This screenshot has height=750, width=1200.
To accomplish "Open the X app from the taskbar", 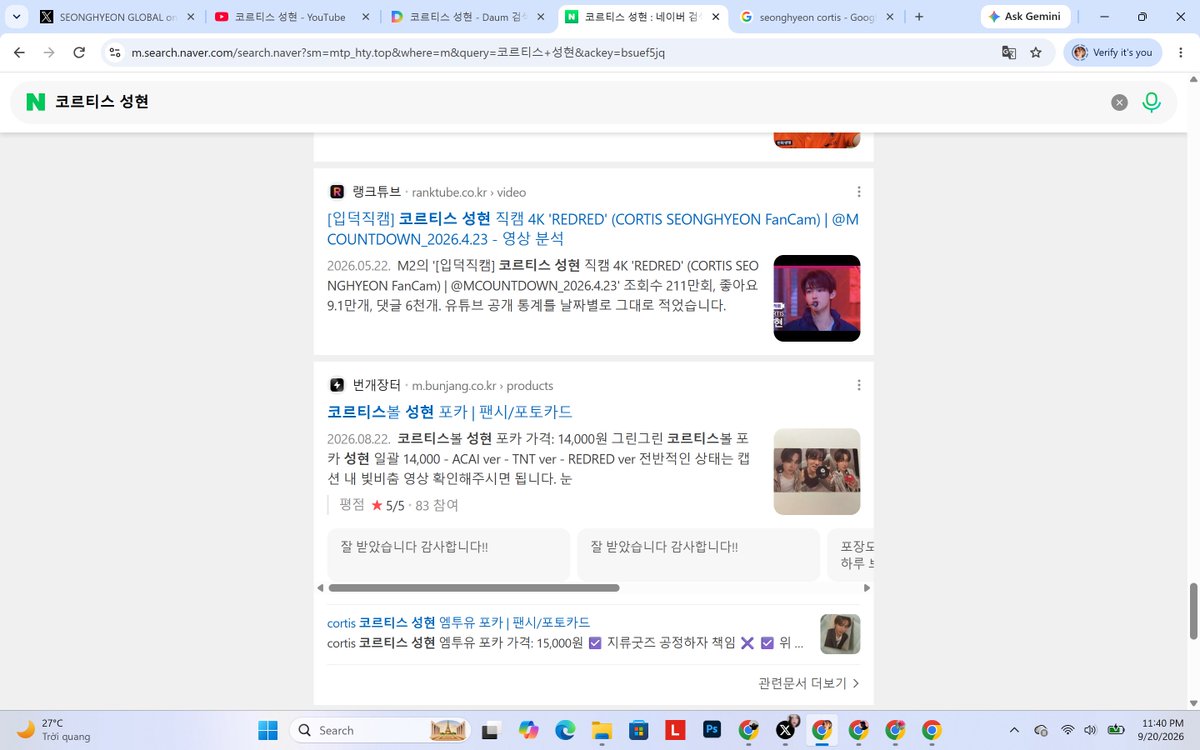I will [785, 730].
